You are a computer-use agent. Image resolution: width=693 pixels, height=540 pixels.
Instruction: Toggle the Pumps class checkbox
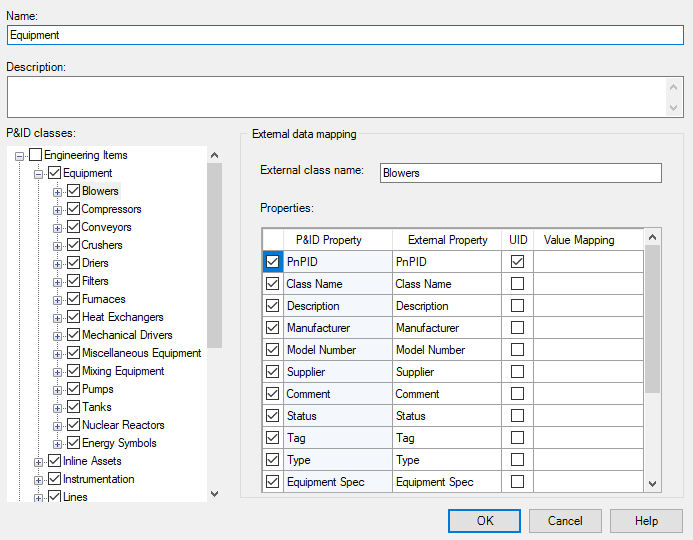73,389
